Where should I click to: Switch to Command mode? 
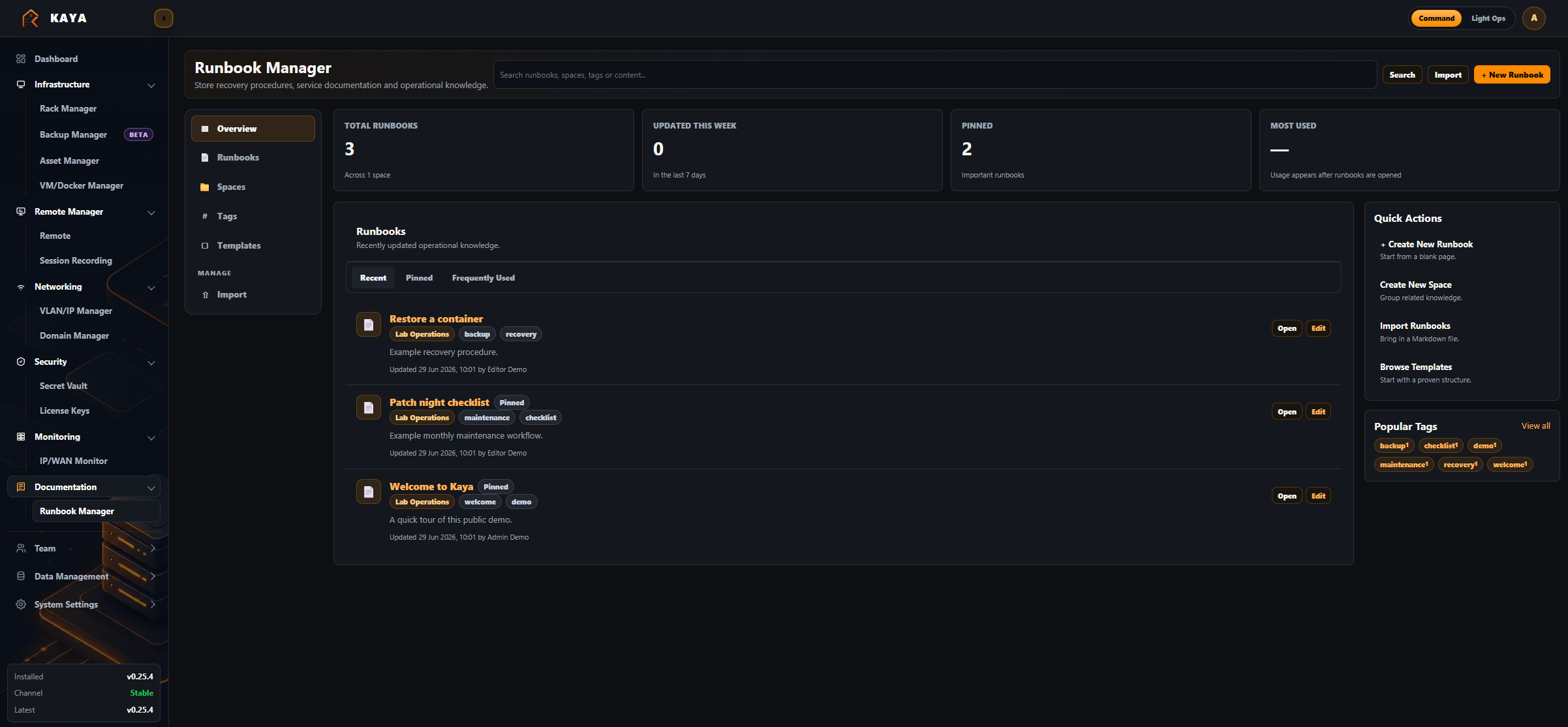1436,18
